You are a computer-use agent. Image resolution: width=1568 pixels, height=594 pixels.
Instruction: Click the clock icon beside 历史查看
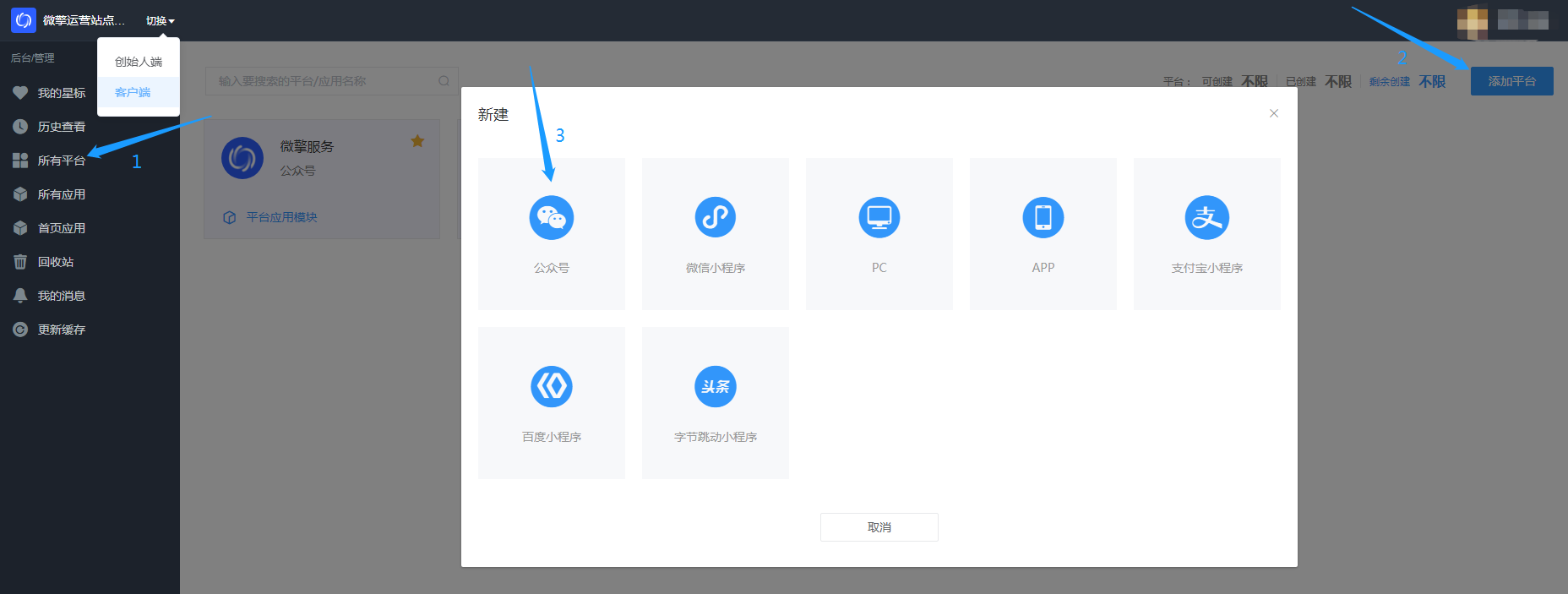pos(20,127)
